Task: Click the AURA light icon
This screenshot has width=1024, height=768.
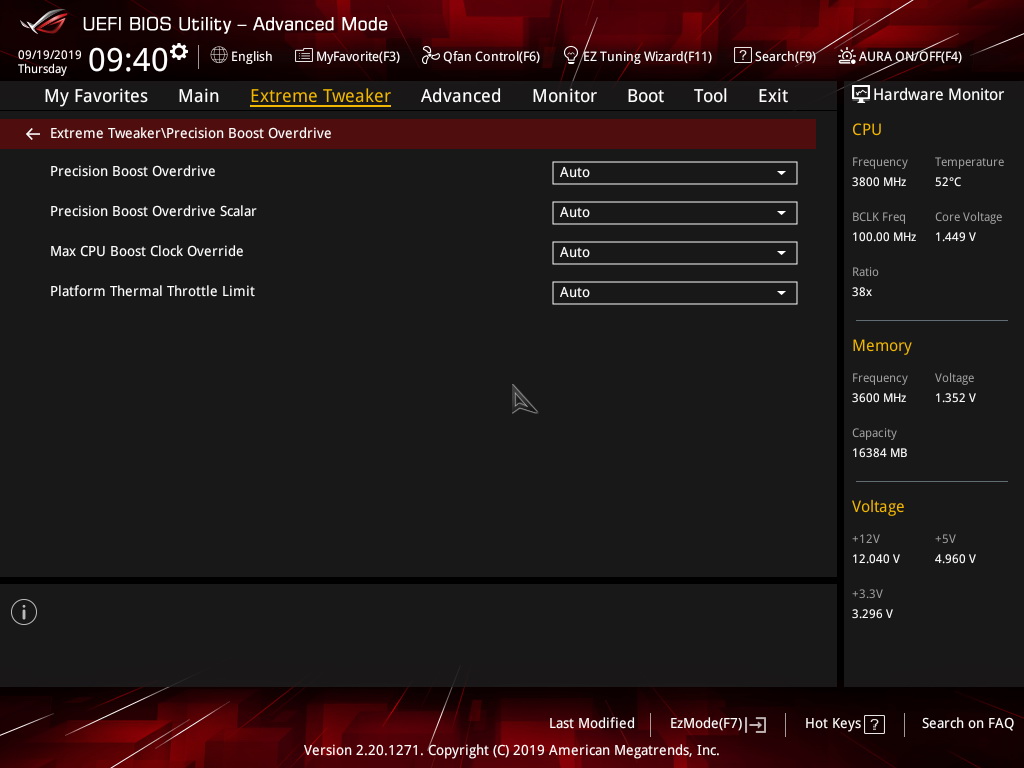Action: 846,56
